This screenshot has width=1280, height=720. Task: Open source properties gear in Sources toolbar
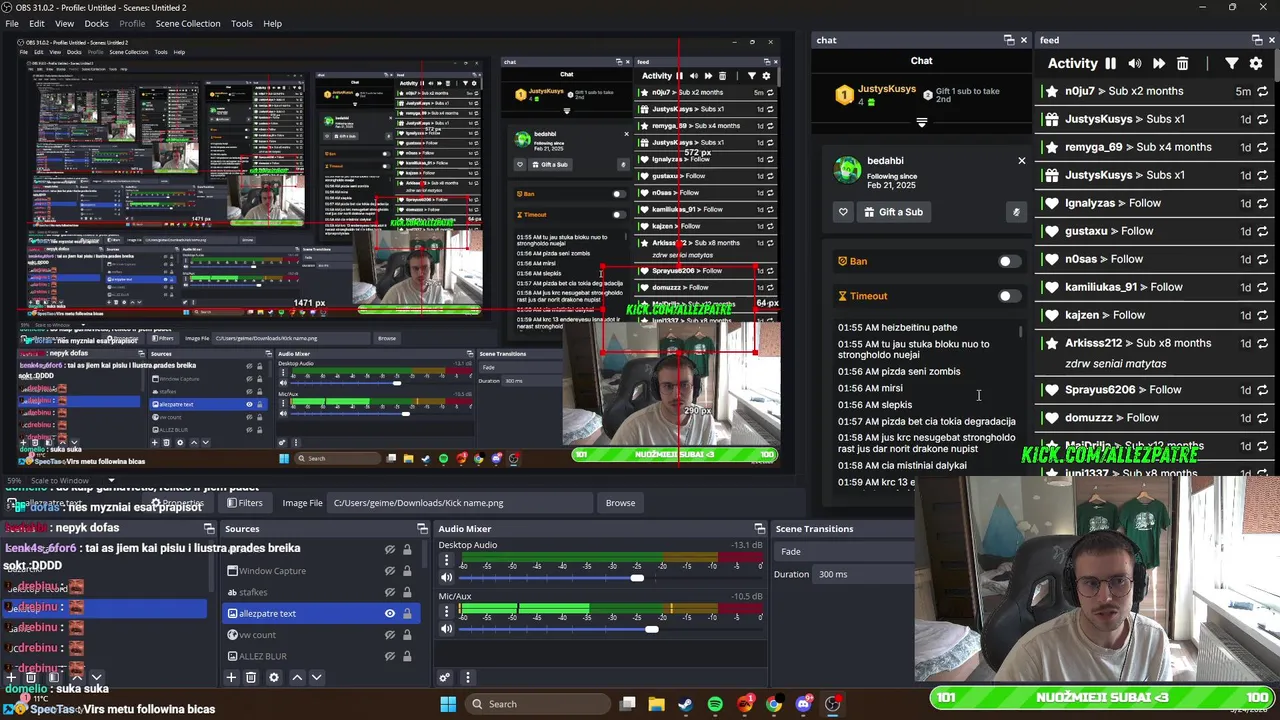point(273,678)
